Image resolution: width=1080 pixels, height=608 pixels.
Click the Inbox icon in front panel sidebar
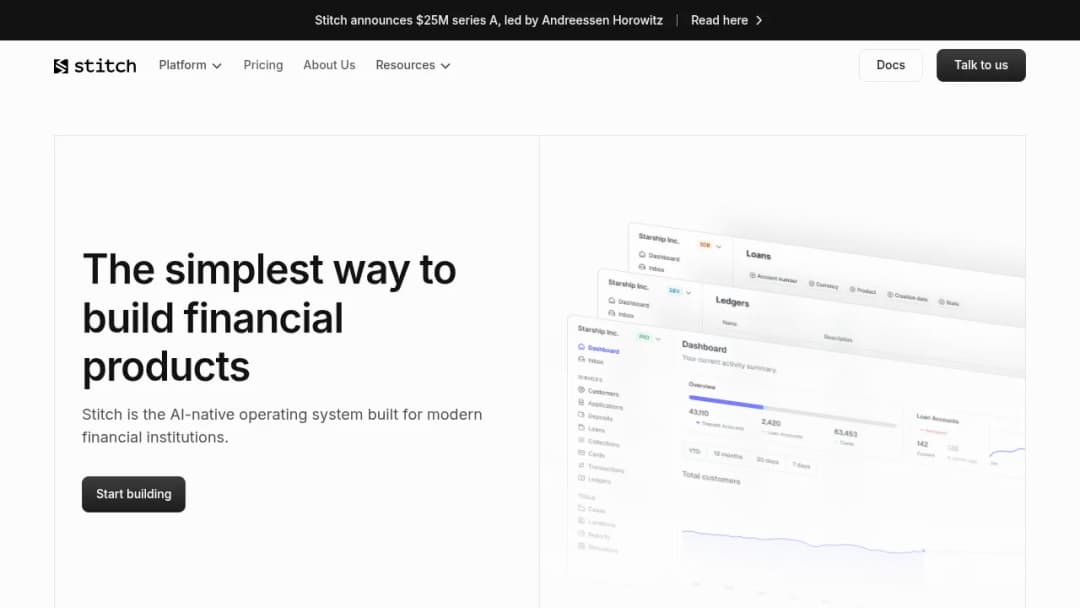point(581,359)
